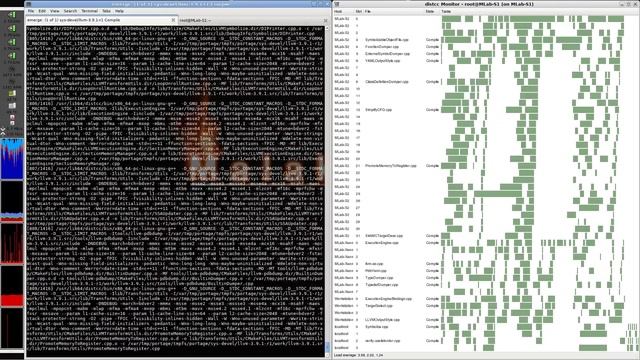Select the SymbolizableObjectFile.cpp row
The width and height of the screenshot is (640, 360).
click(x=486, y=40)
